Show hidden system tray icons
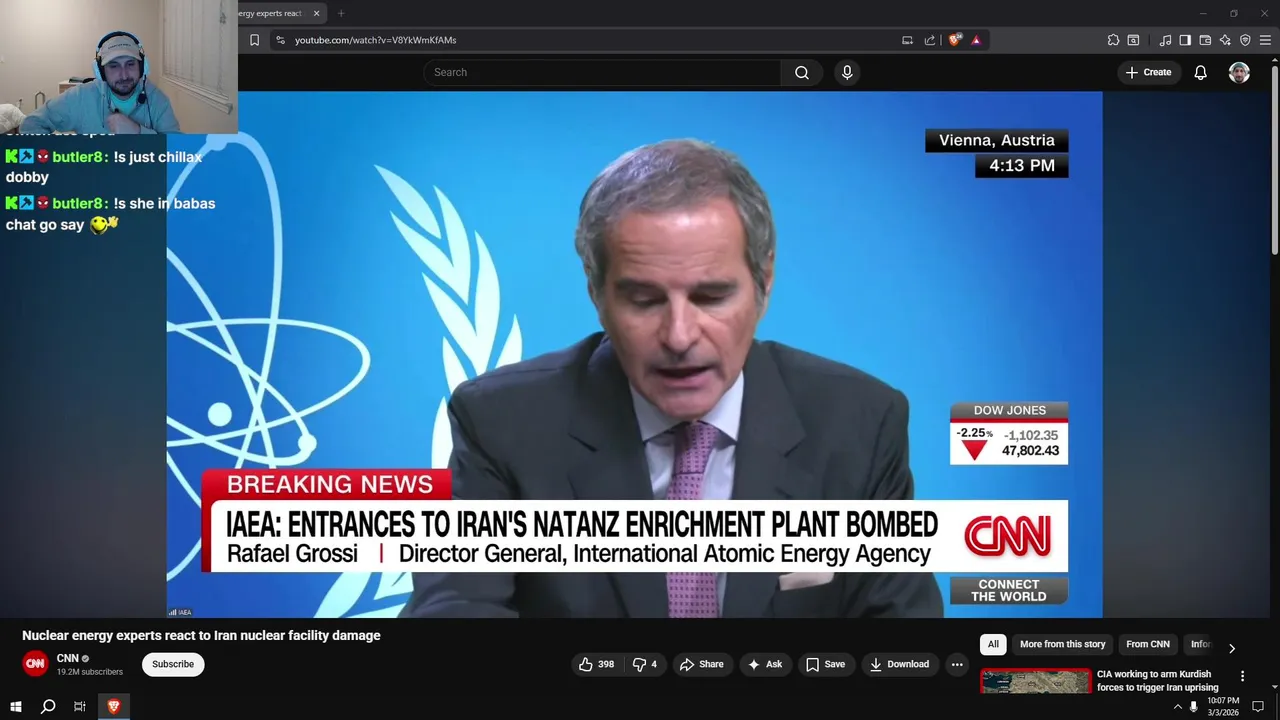 click(x=1177, y=707)
